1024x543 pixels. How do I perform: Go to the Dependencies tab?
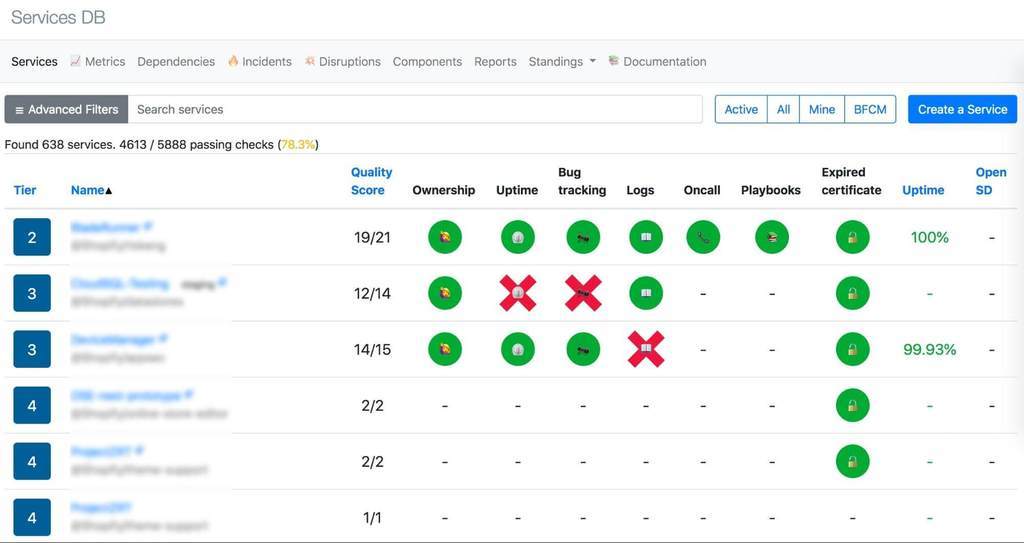pyautogui.click(x=176, y=61)
